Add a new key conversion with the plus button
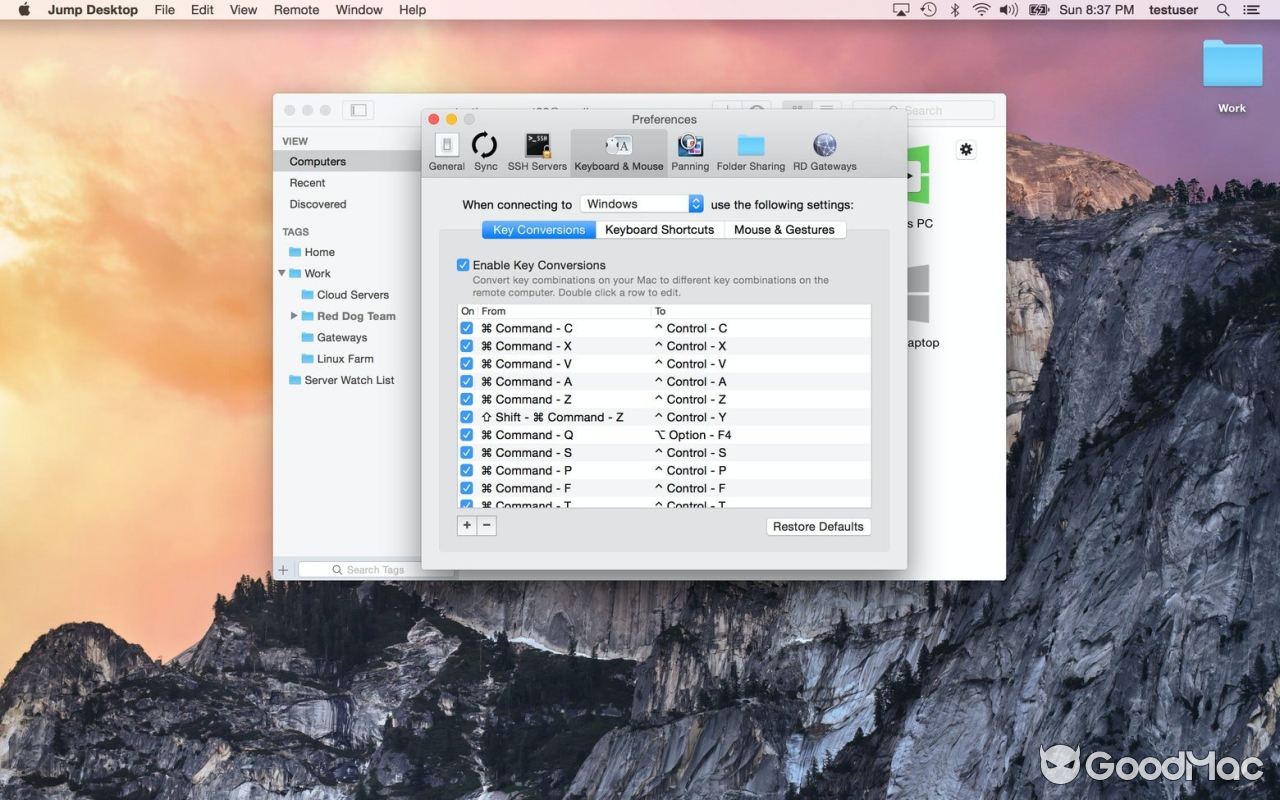1280x800 pixels. click(466, 525)
